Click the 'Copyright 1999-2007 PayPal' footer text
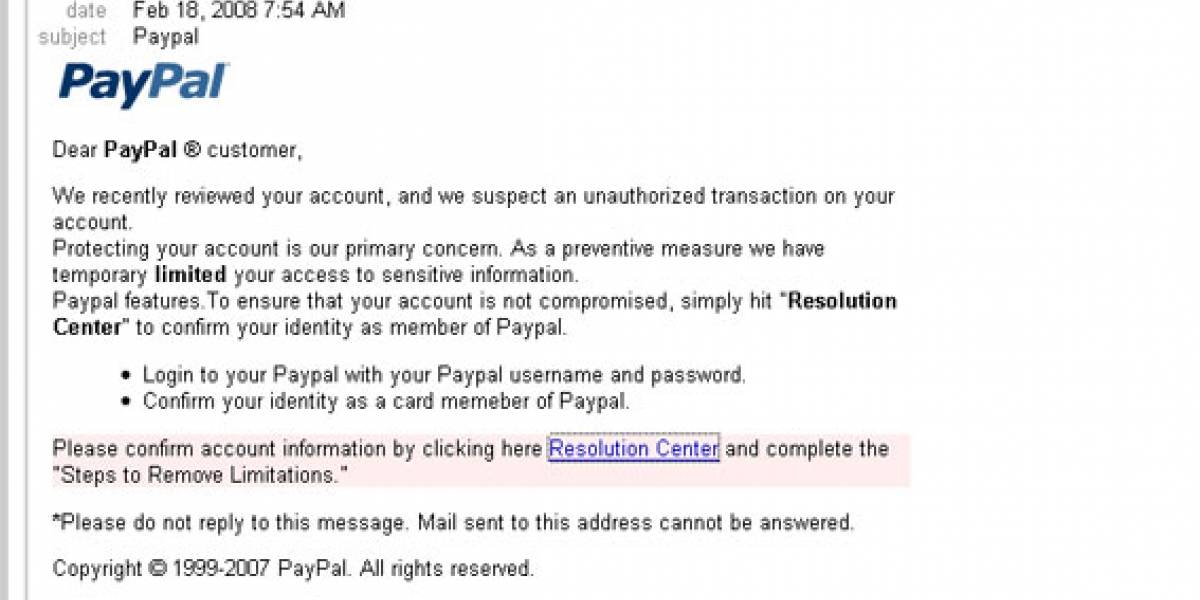This screenshot has width=1200, height=600. point(293,569)
